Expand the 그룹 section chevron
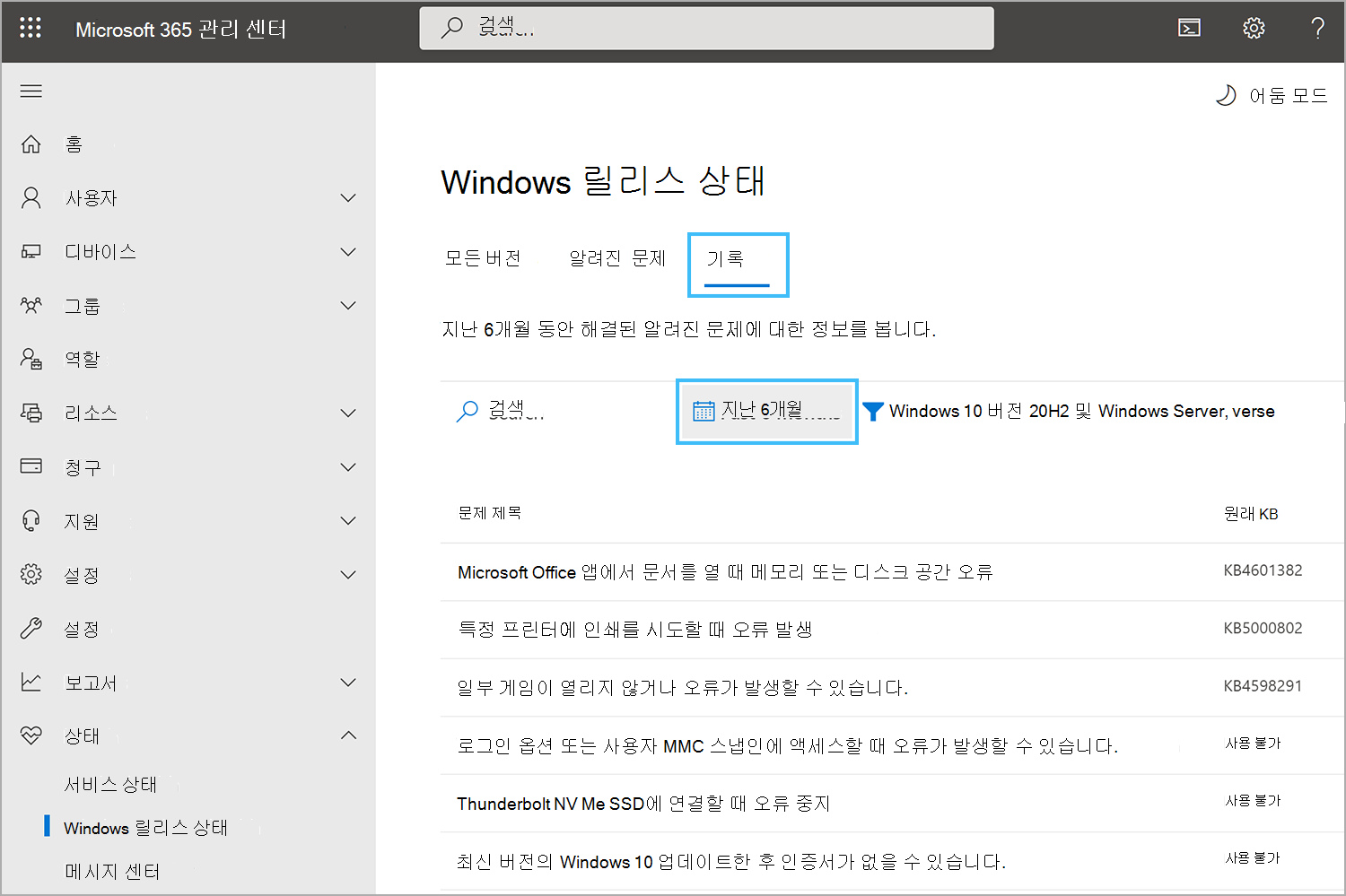The width and height of the screenshot is (1346, 896). 348,306
